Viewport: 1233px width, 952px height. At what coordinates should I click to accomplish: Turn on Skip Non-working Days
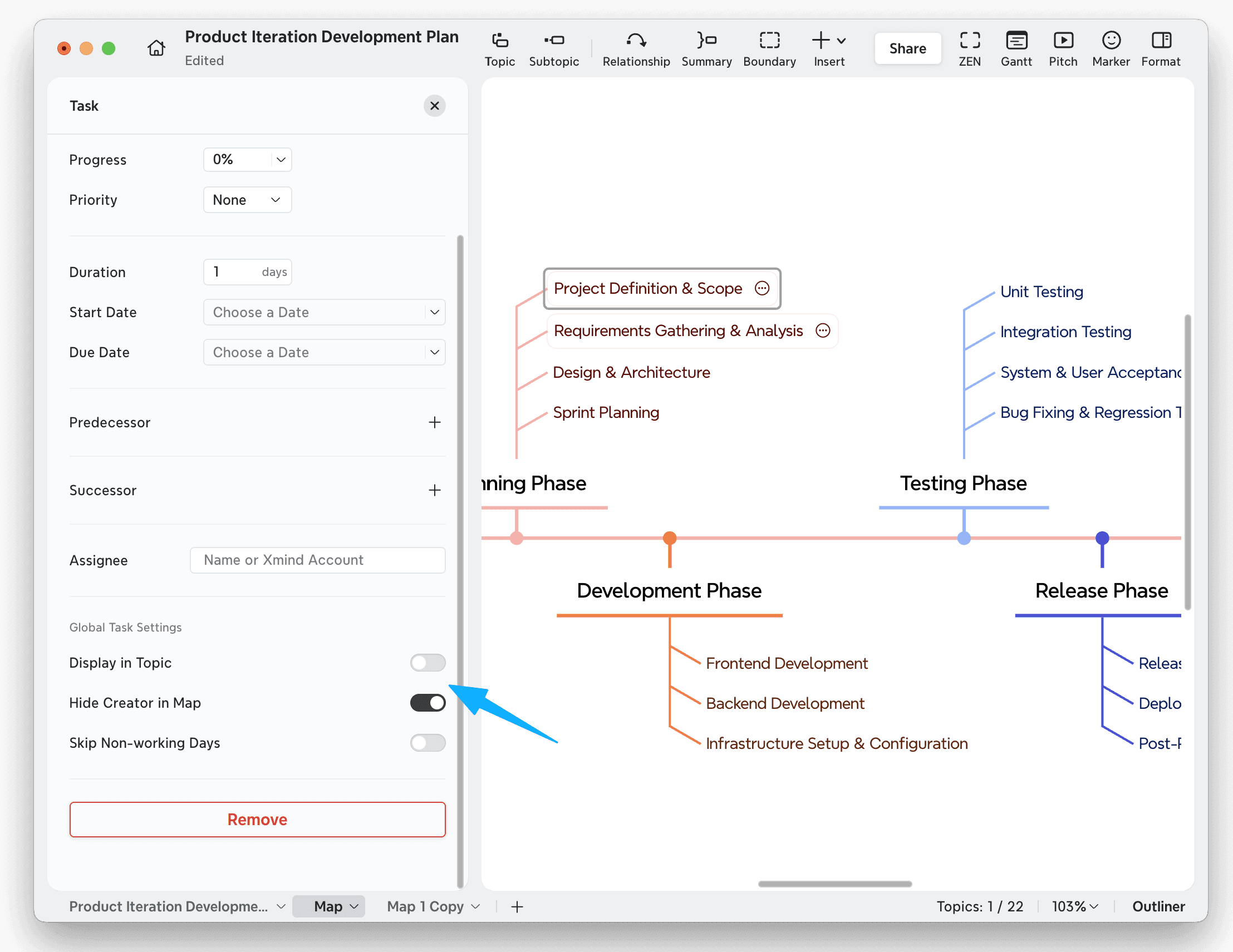pyautogui.click(x=428, y=743)
